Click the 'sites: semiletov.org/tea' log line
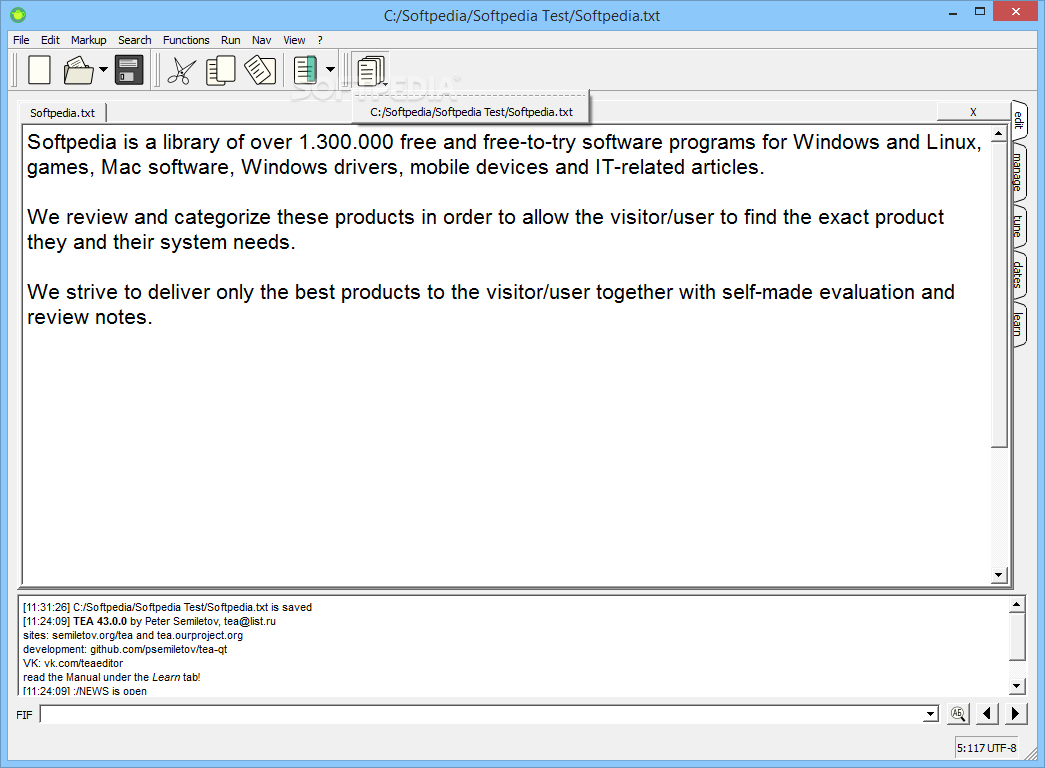1045x768 pixels. coord(133,635)
